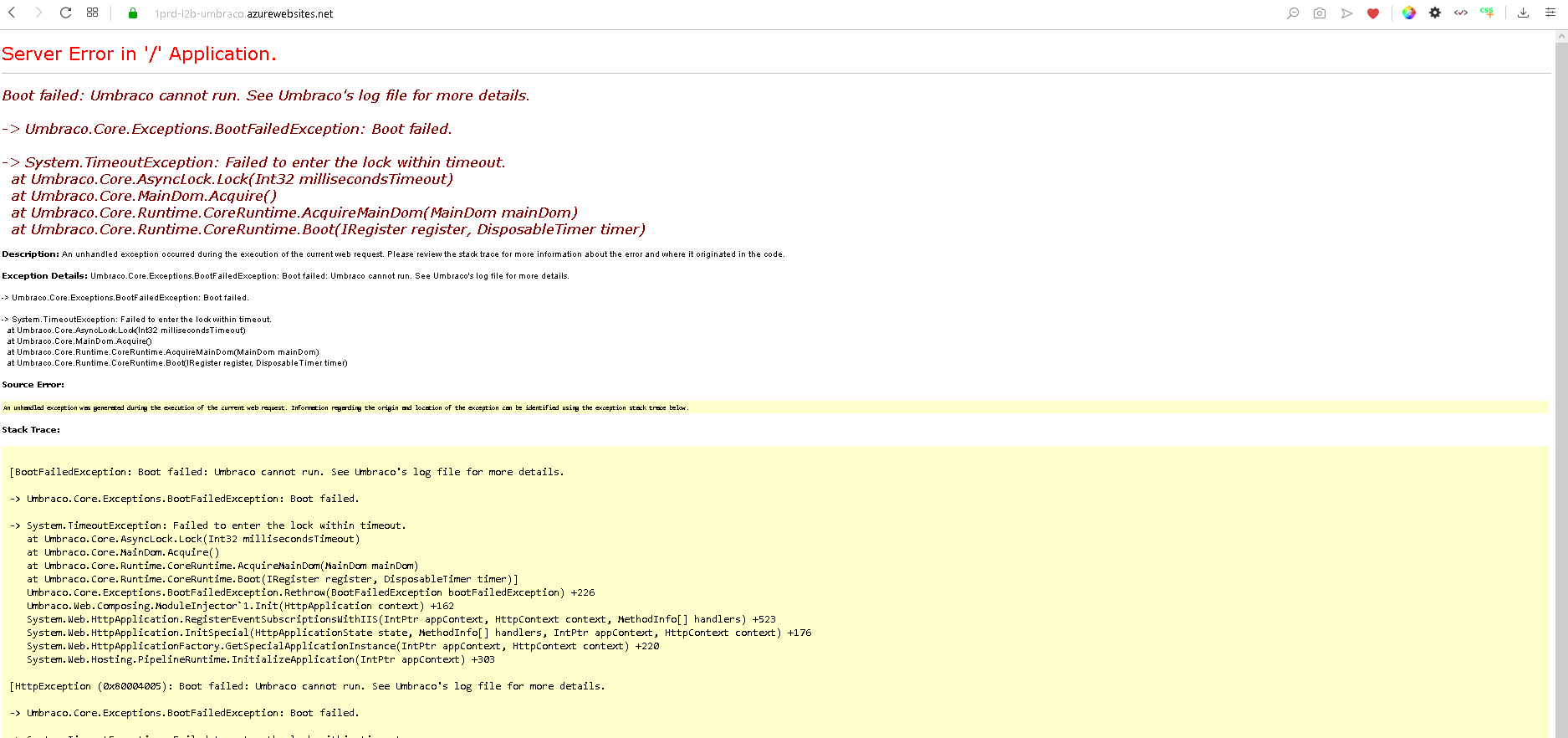Open the downloads arrow icon

(1524, 13)
